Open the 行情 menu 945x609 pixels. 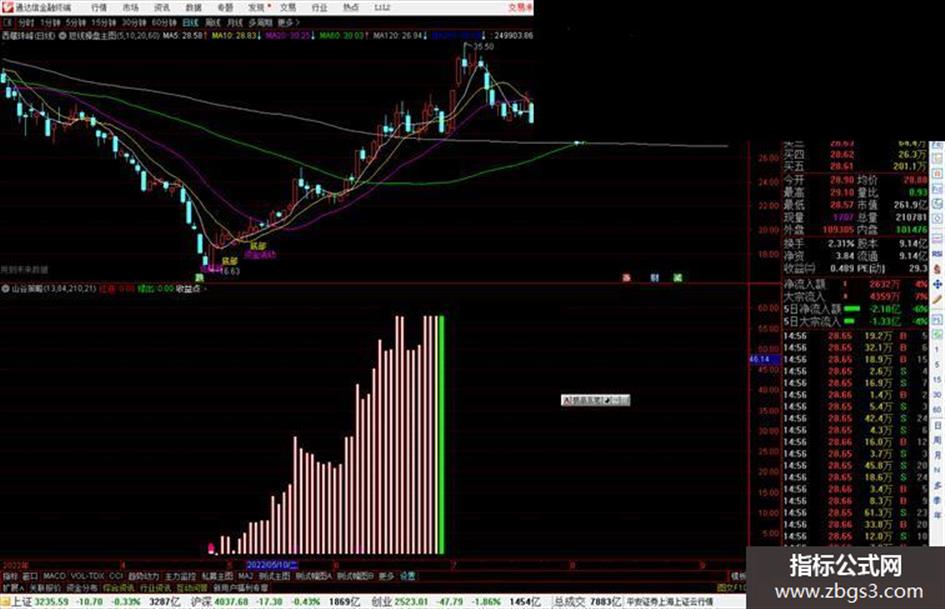point(99,7)
